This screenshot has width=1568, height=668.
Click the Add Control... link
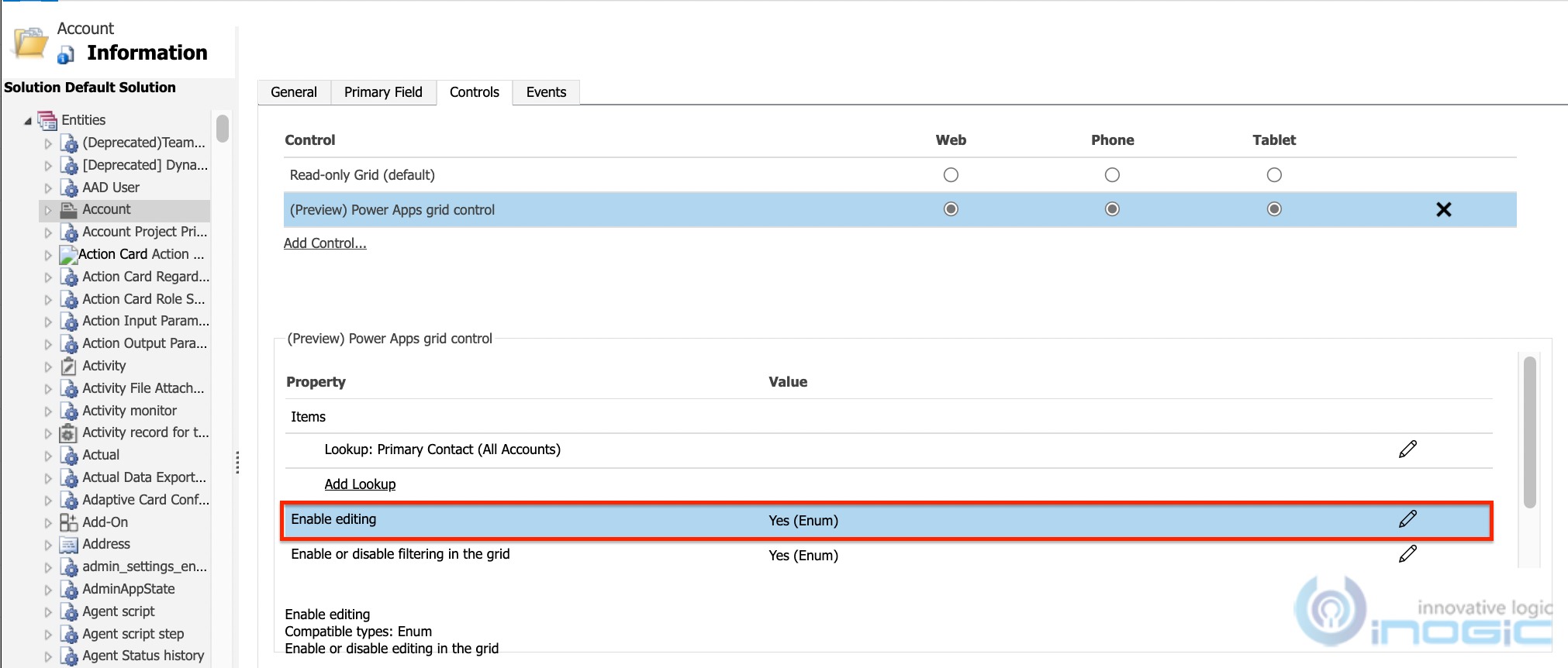325,243
